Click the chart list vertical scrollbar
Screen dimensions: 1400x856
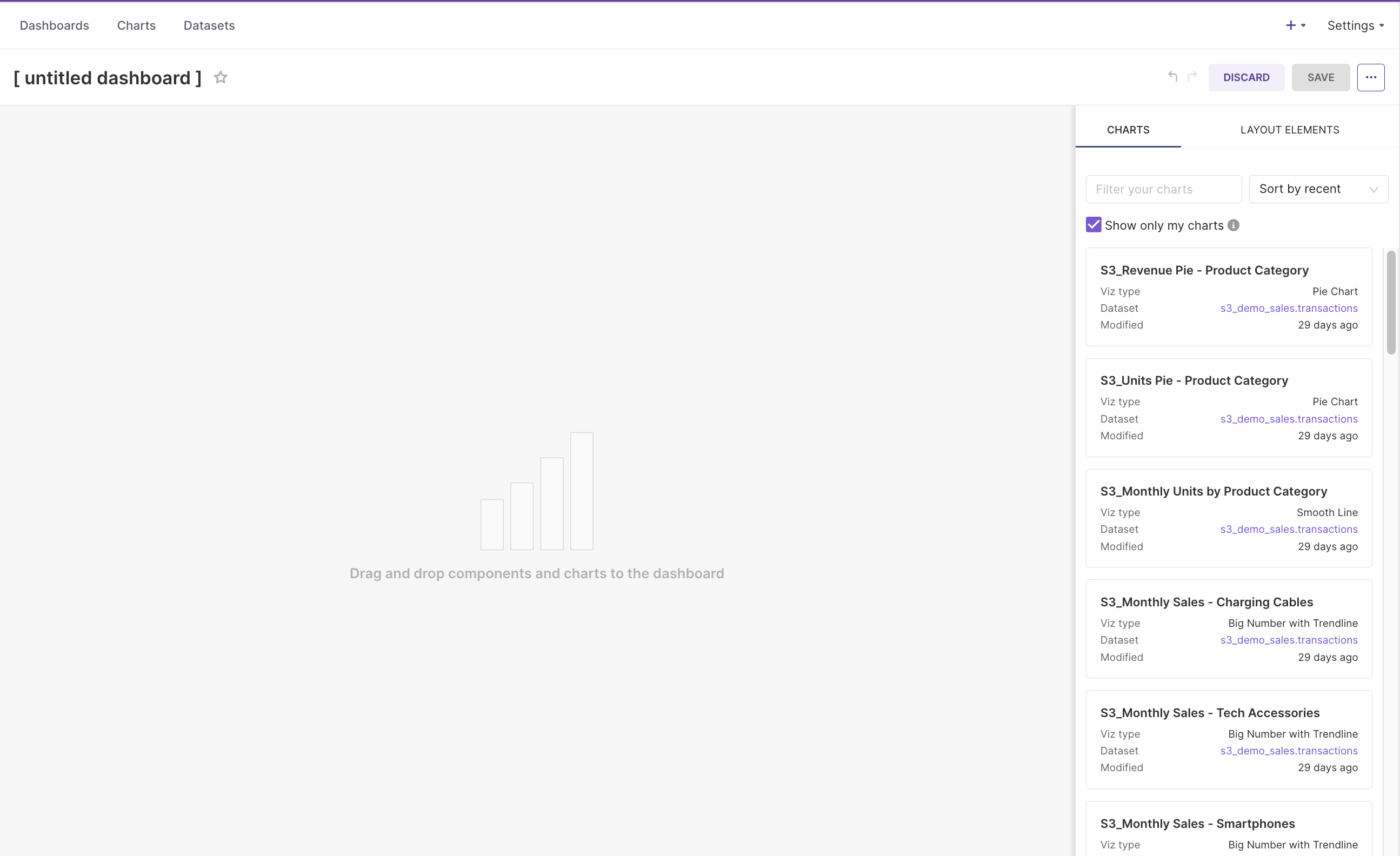(x=1390, y=302)
